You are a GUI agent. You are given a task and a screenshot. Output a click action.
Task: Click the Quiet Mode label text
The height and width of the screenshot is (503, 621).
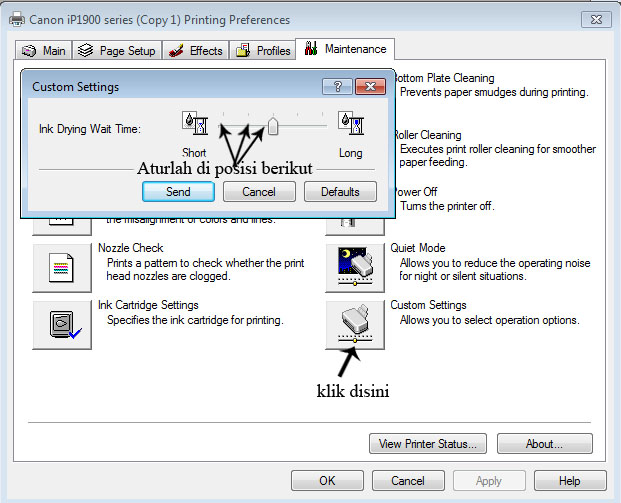point(418,248)
